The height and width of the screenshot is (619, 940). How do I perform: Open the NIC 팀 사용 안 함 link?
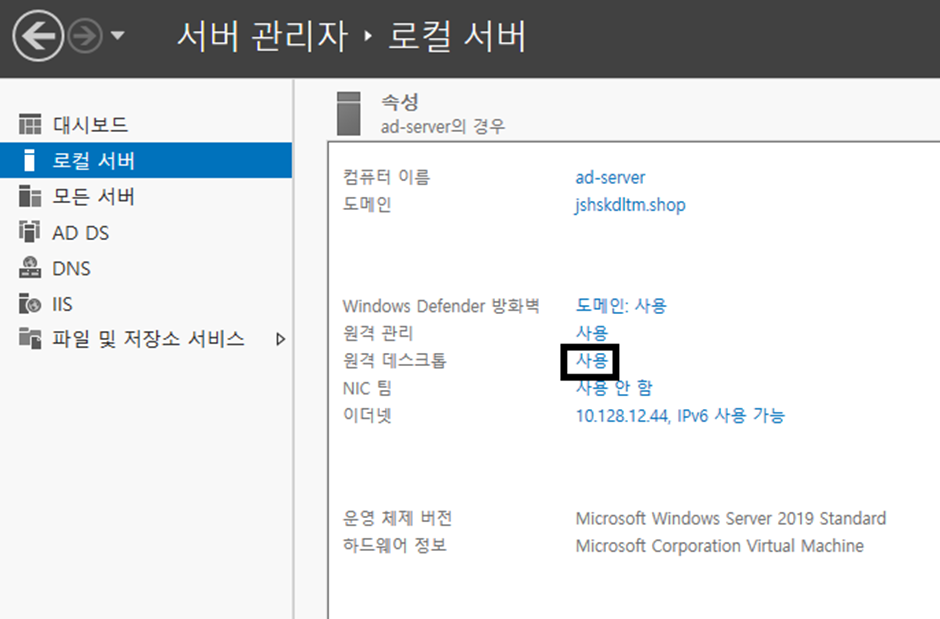[614, 388]
